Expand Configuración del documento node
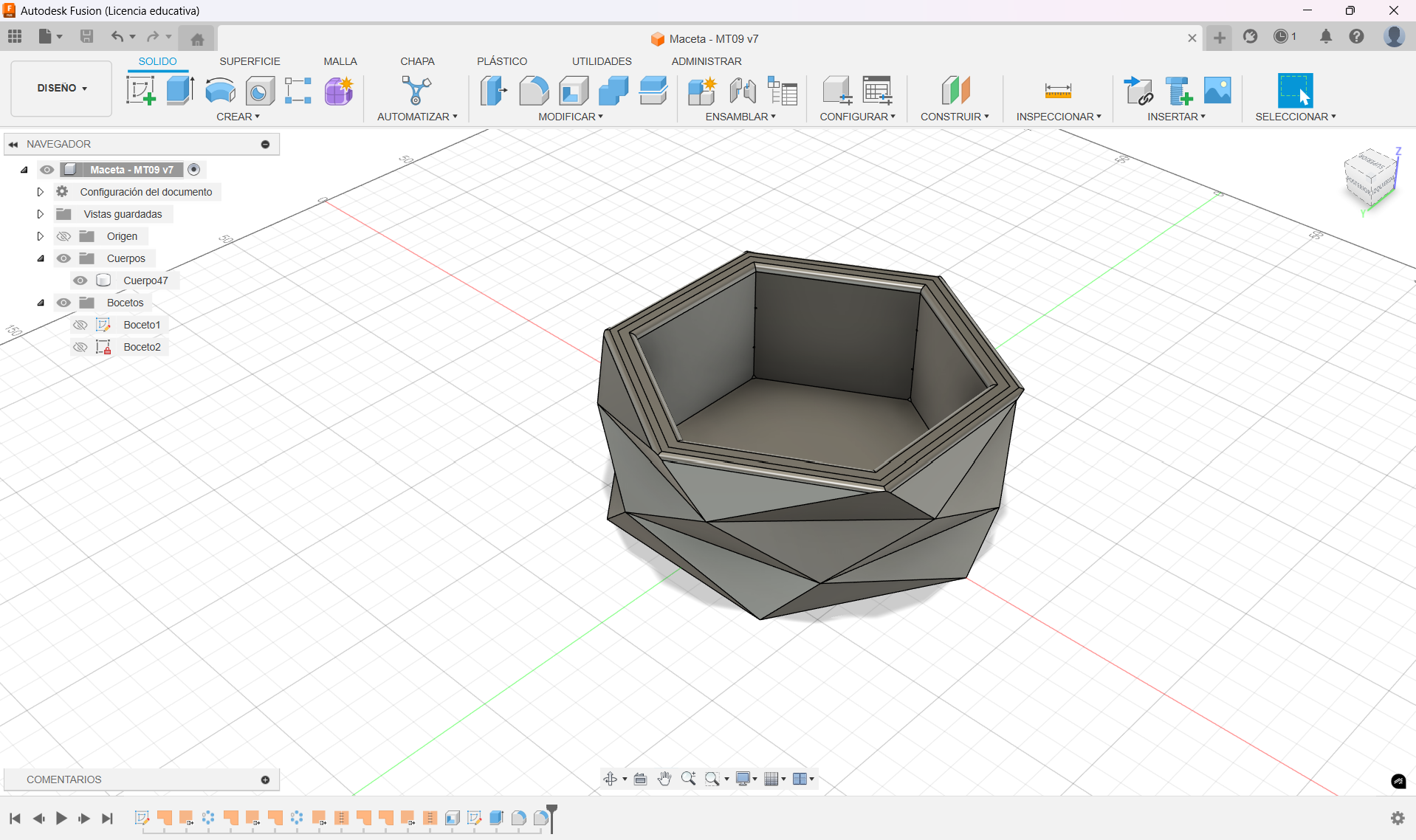Viewport: 1416px width, 840px height. coord(41,192)
